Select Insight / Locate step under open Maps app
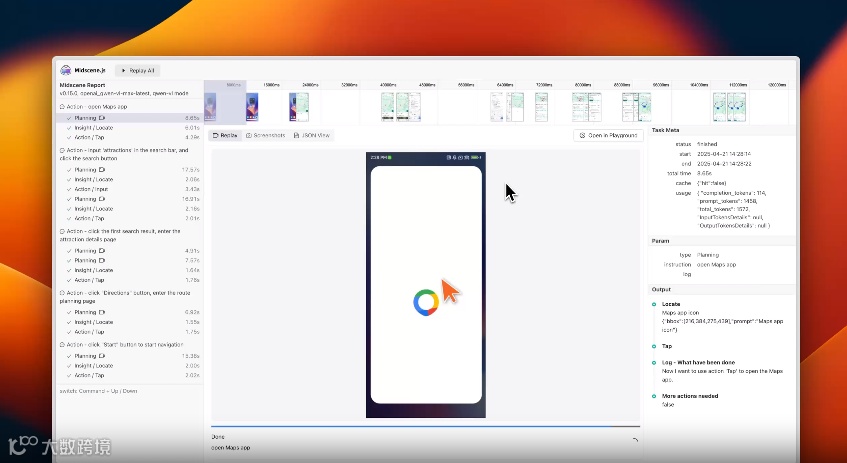The height and width of the screenshot is (463, 847). pyautogui.click(x=130, y=128)
